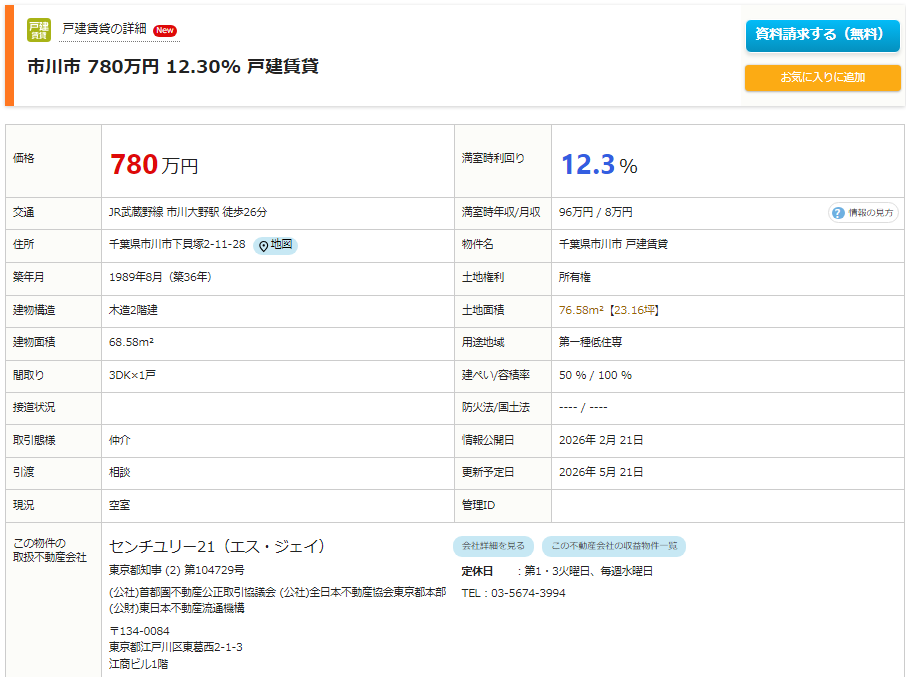Screen dimensions: 906x677
Task: Add property via お気に入りに追加 button
Action: (x=822, y=77)
